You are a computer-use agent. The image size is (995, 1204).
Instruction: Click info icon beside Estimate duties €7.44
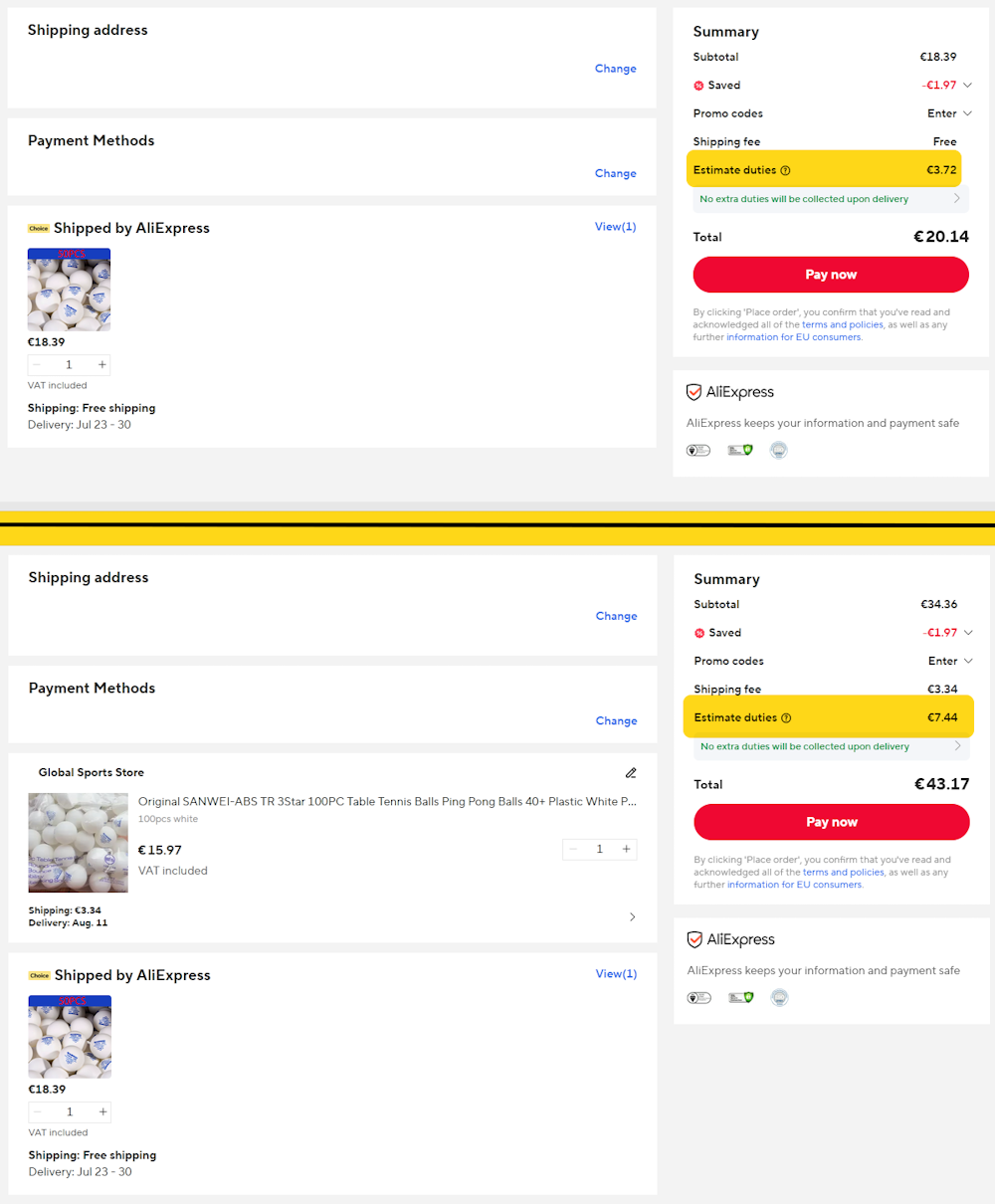(x=786, y=717)
